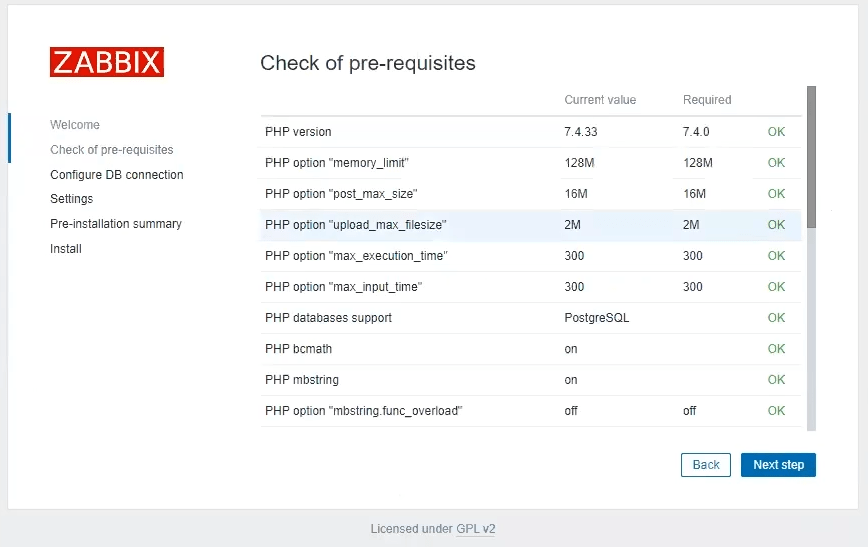Open the GPL v2 license link

click(x=475, y=529)
